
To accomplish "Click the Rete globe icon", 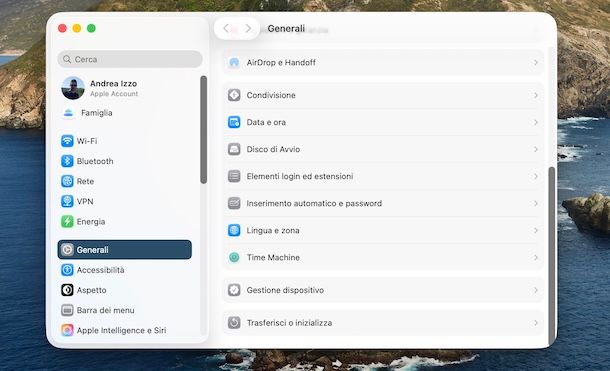I will click(x=67, y=181).
